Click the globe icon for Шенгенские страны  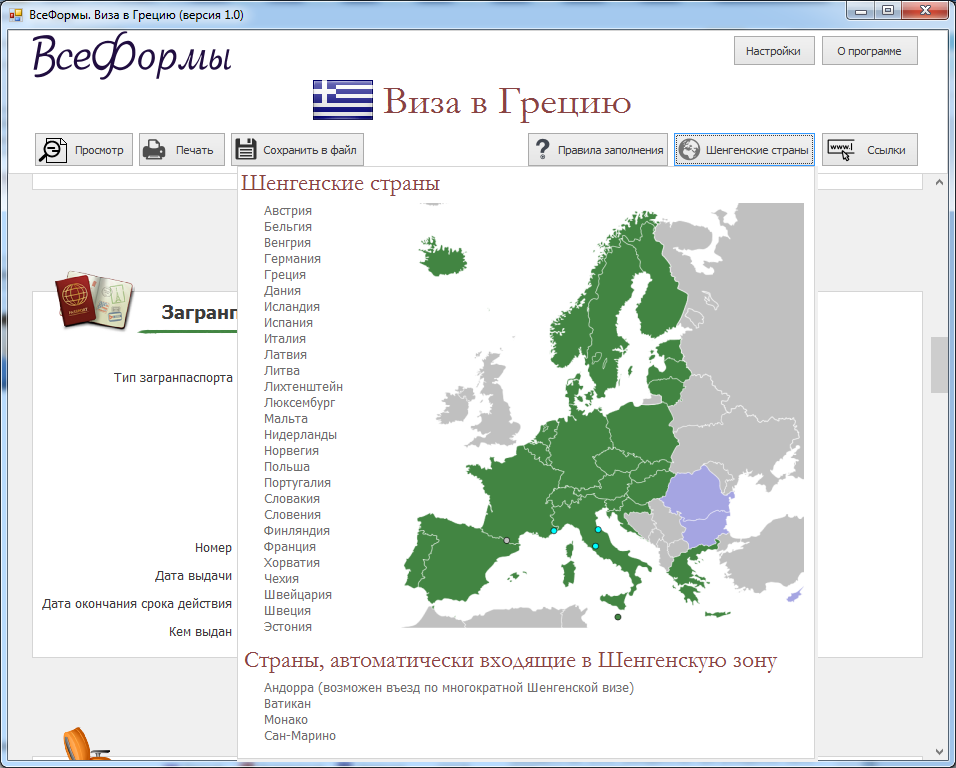pos(689,150)
